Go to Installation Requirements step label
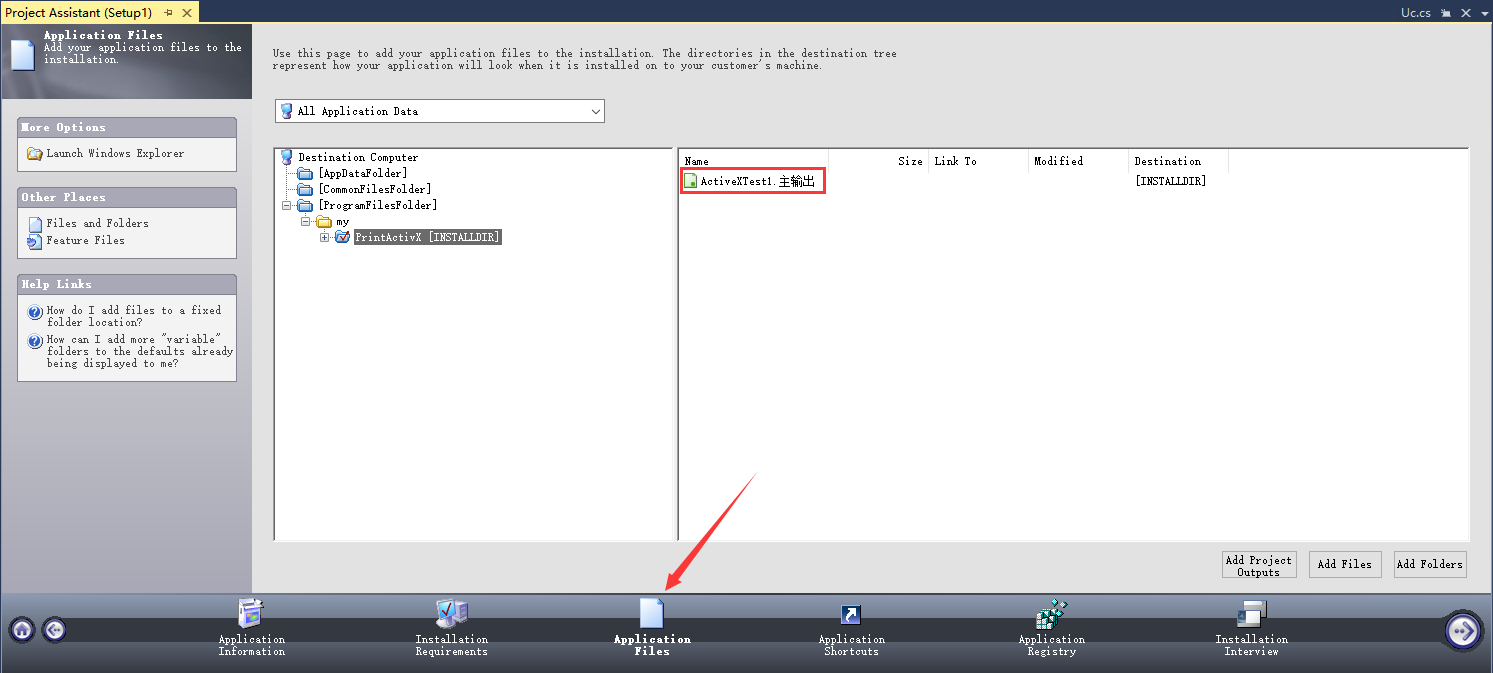 click(x=452, y=646)
